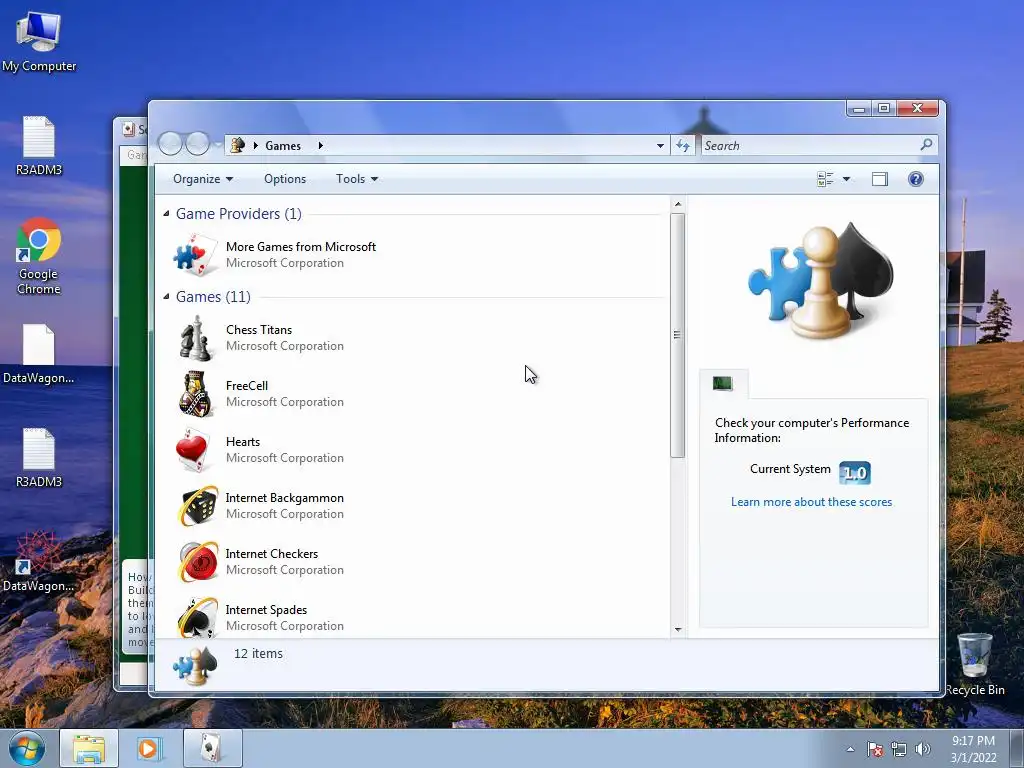Open the Start menu orb
The height and width of the screenshot is (768, 1024).
[27, 748]
